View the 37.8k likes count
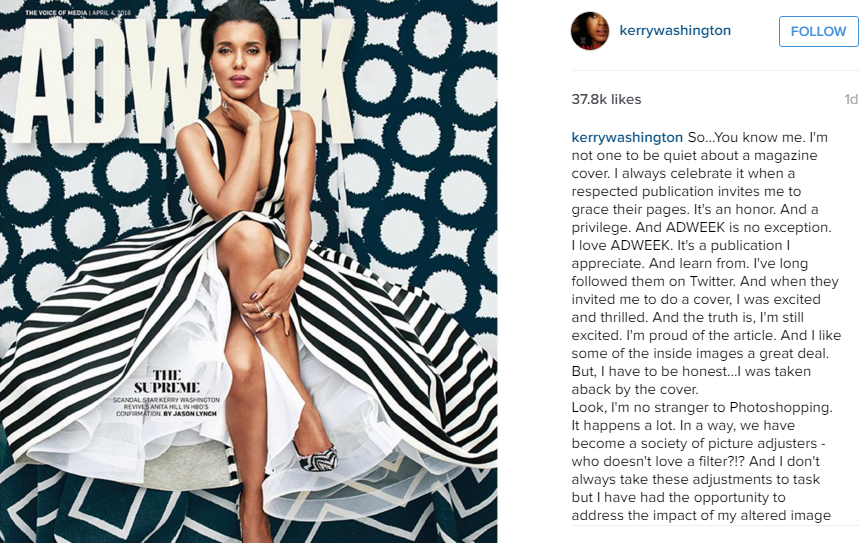Screen dimensions: 865x543 pos(606,99)
